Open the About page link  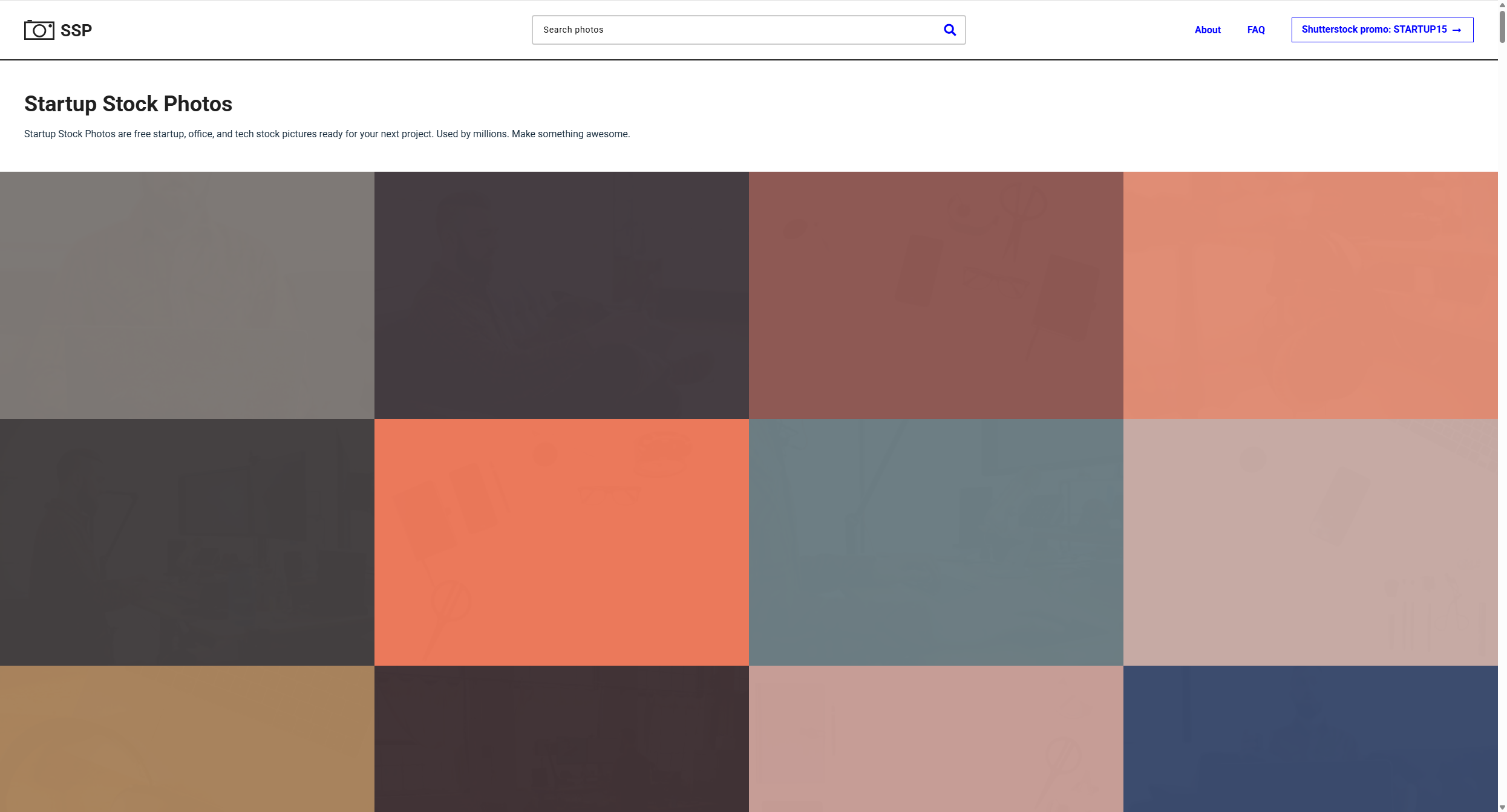pos(1208,30)
